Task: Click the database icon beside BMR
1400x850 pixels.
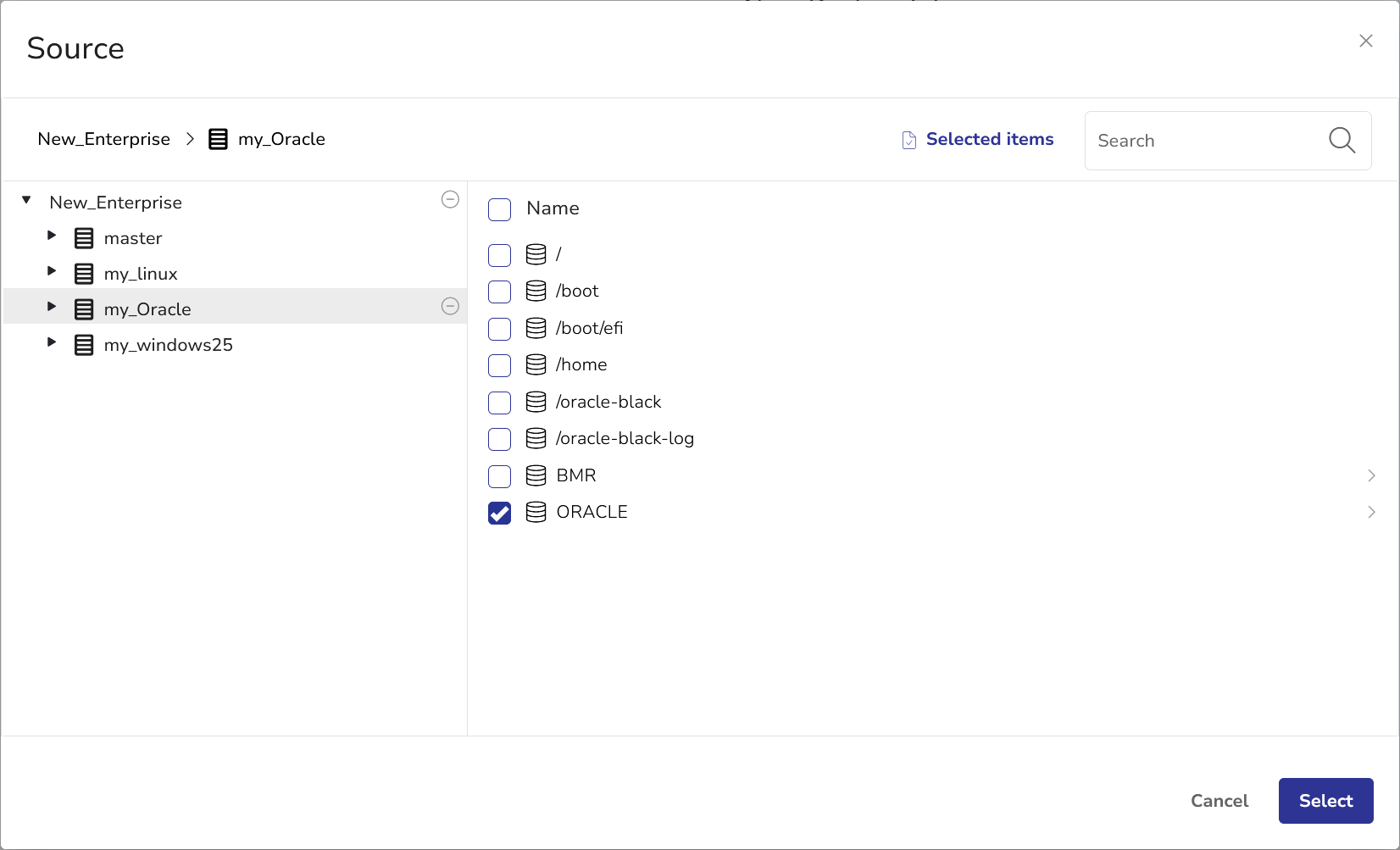Action: [536, 475]
